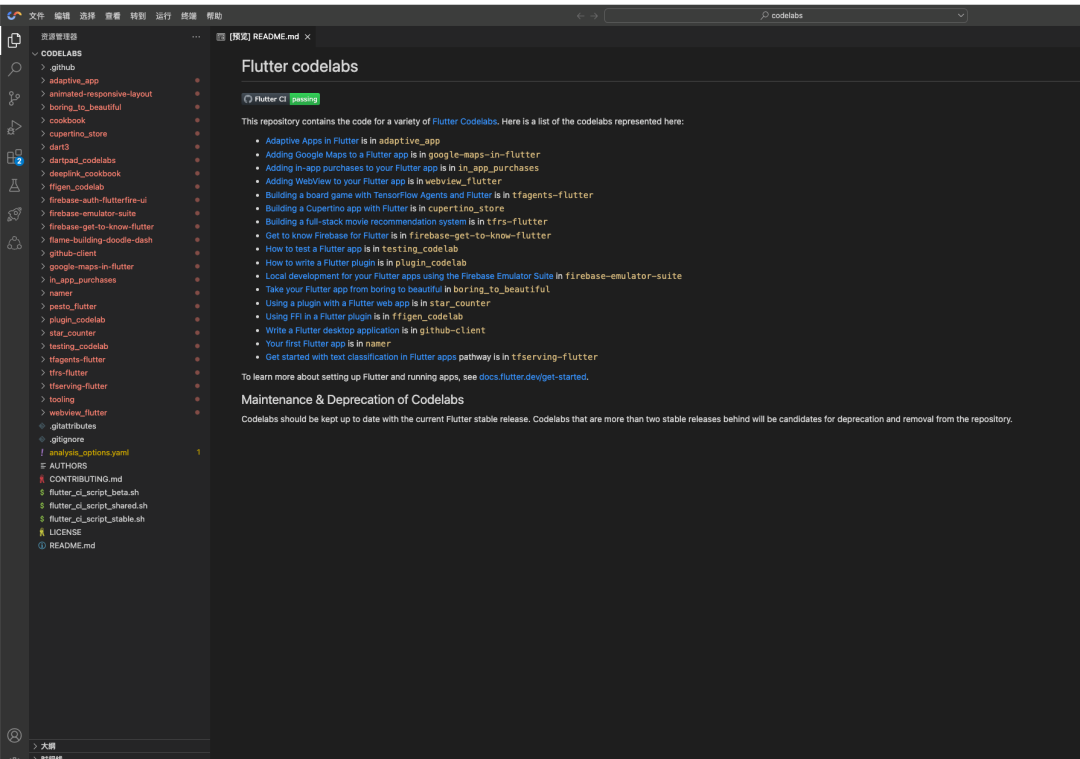Open Write a Flutter desktop application link
Image resolution: width=1080 pixels, height=759 pixels.
(332, 331)
